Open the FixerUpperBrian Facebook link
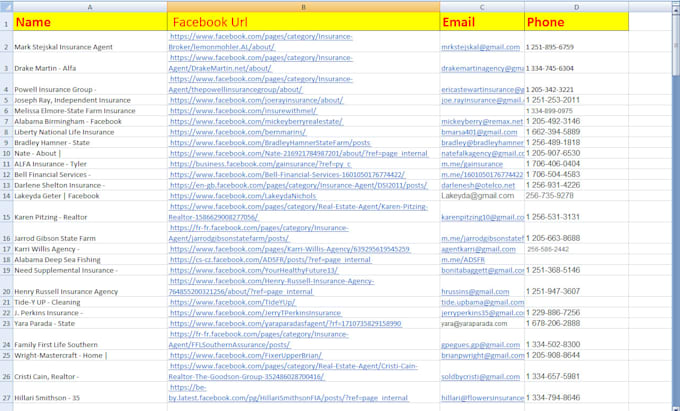Image resolution: width=680 pixels, height=411 pixels. pyautogui.click(x=245, y=356)
